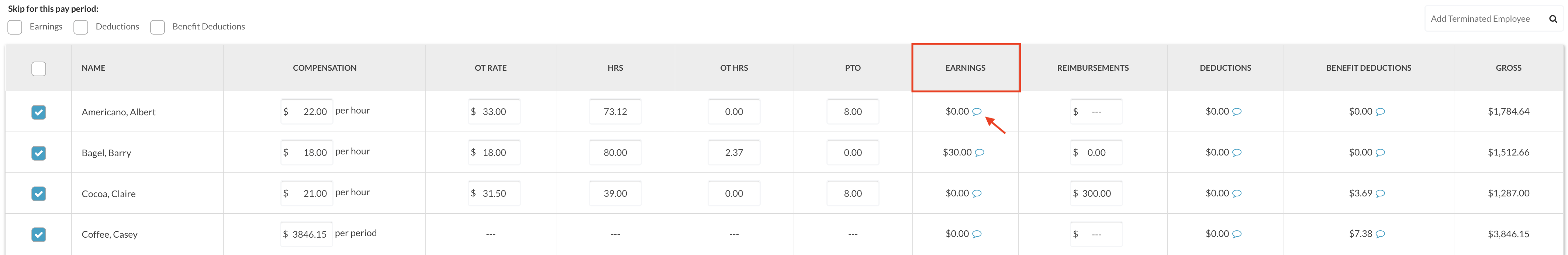Click the search magnifier for terminated employee
1568x255 pixels.
point(1552,19)
